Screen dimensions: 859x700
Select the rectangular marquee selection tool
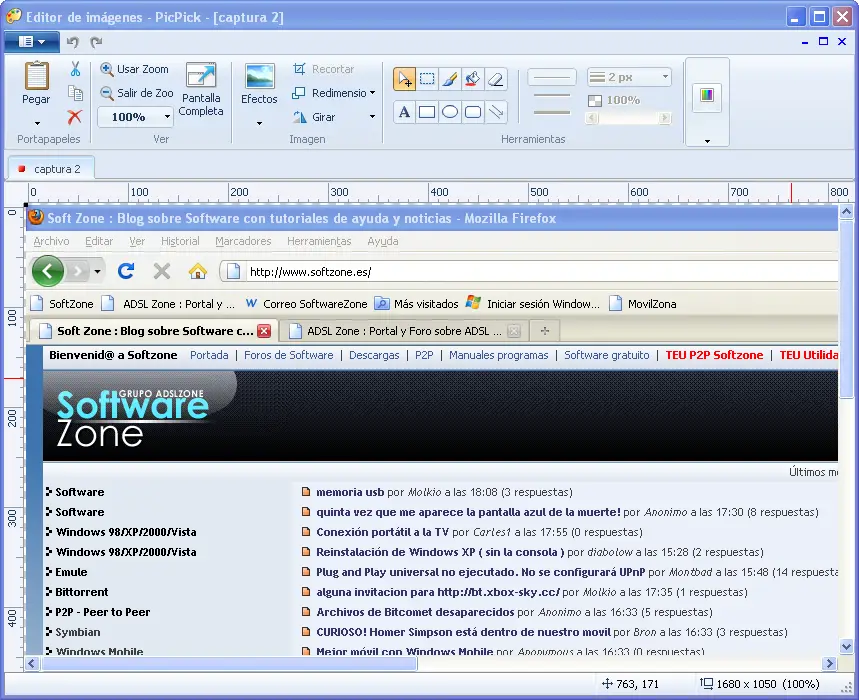[x=427, y=79]
